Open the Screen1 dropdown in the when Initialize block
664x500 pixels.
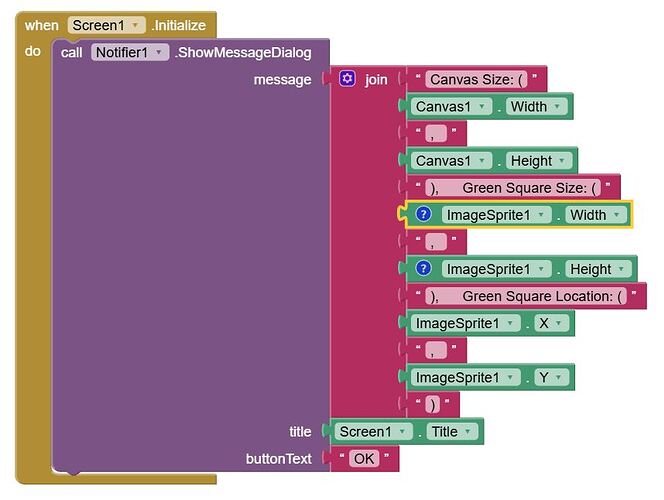tap(106, 25)
